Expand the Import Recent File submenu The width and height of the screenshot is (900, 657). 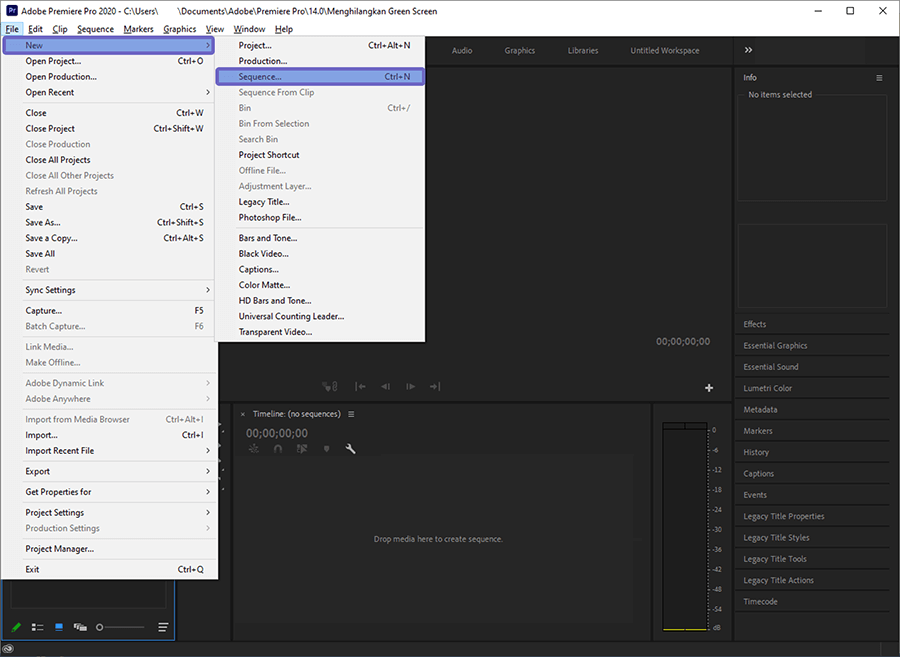coord(109,451)
